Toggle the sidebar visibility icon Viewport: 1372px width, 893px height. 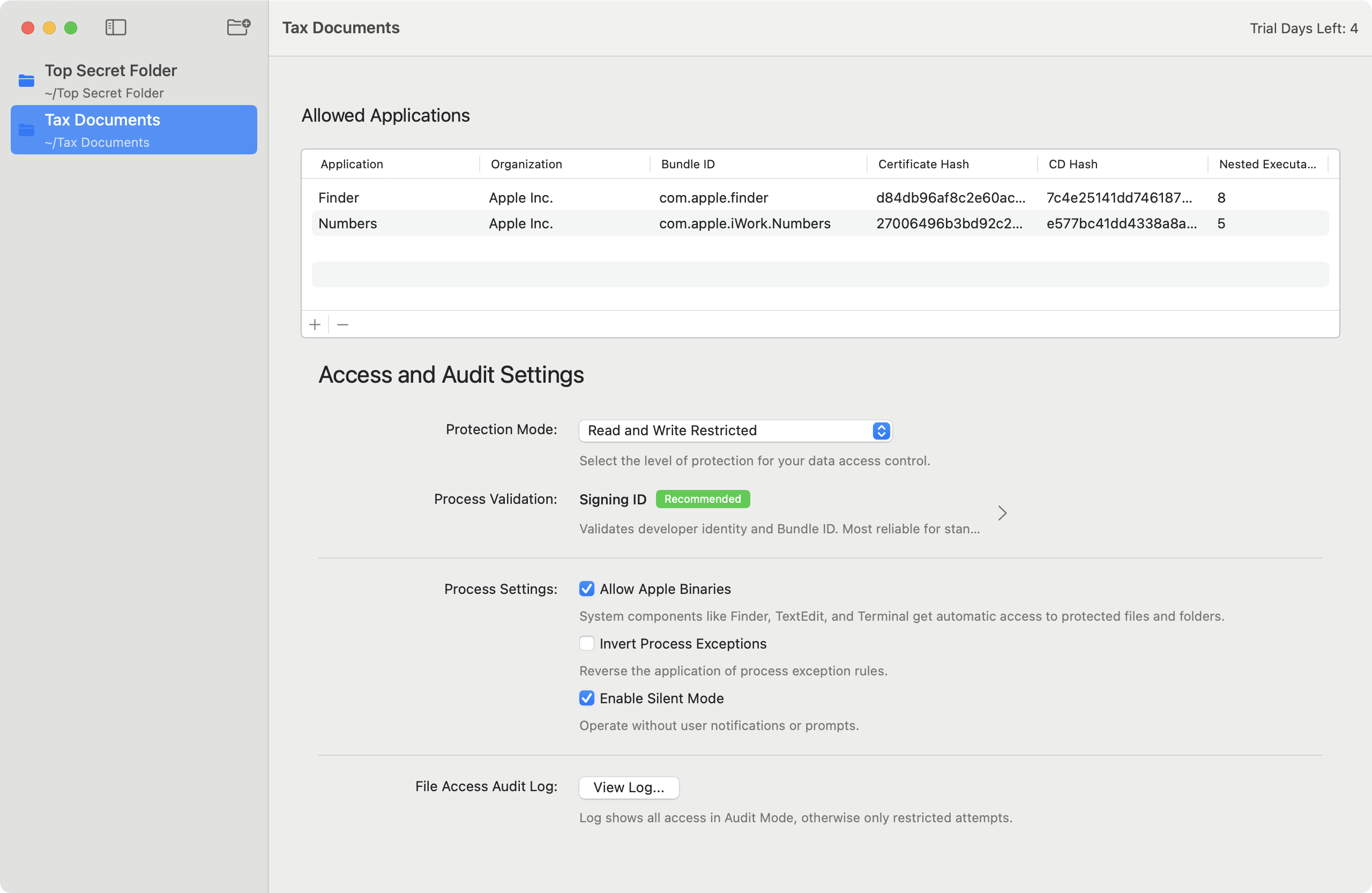[x=116, y=27]
